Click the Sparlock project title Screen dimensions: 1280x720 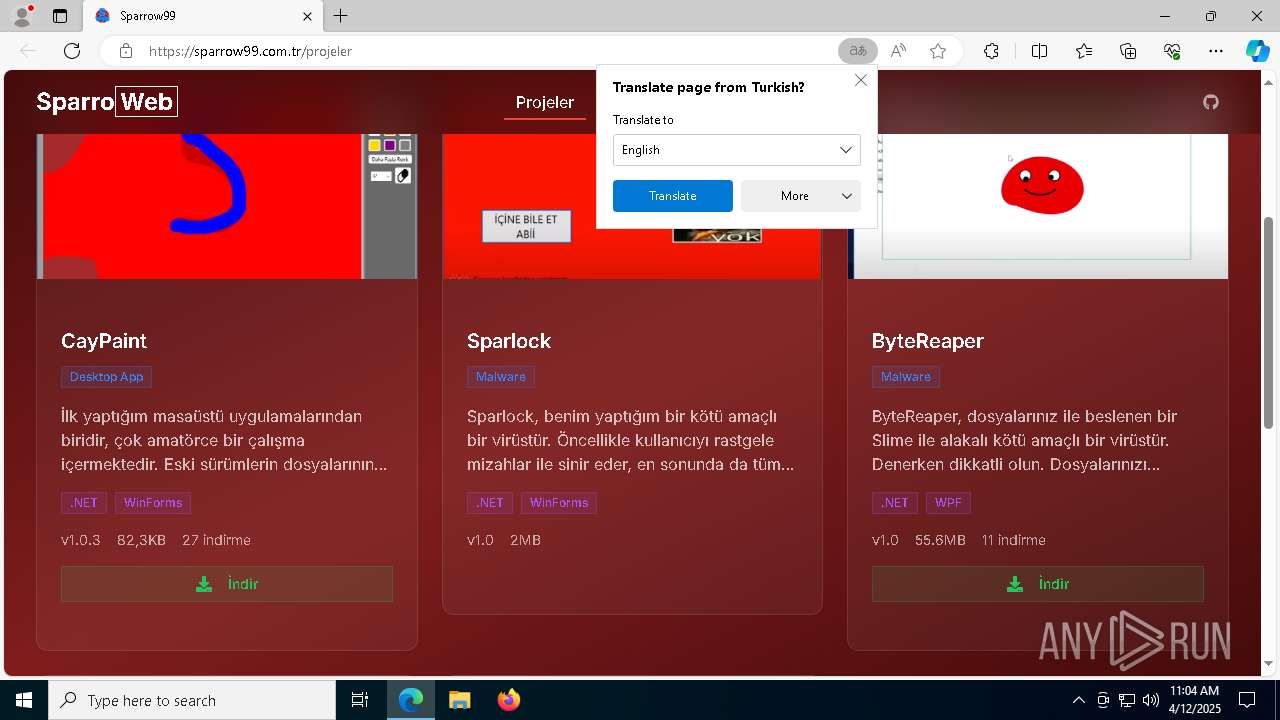point(509,341)
